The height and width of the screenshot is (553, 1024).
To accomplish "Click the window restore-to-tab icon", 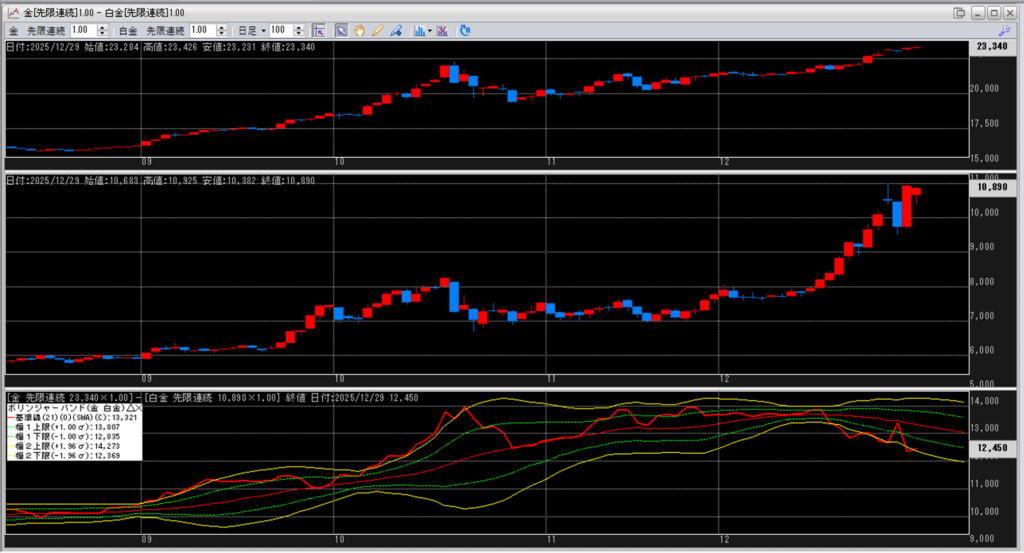I will click(961, 12).
